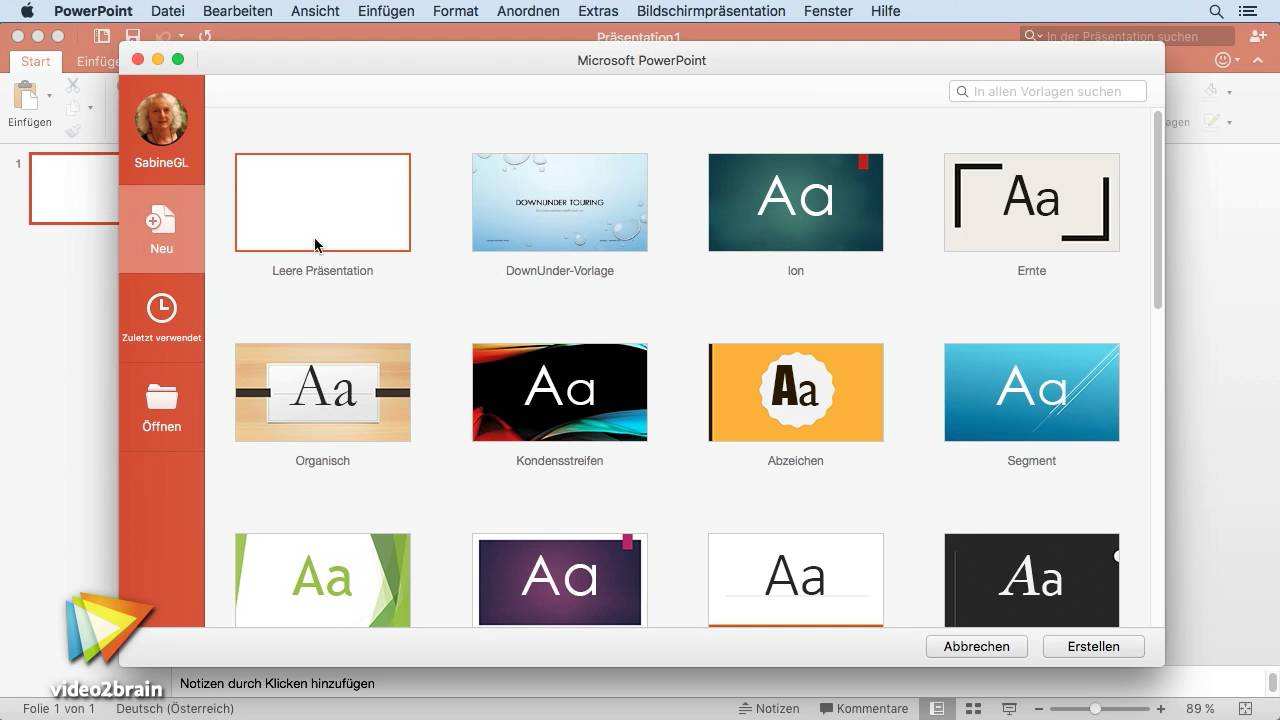Toggle Kommentare in the status bar
1280x720 pixels.
click(x=864, y=708)
